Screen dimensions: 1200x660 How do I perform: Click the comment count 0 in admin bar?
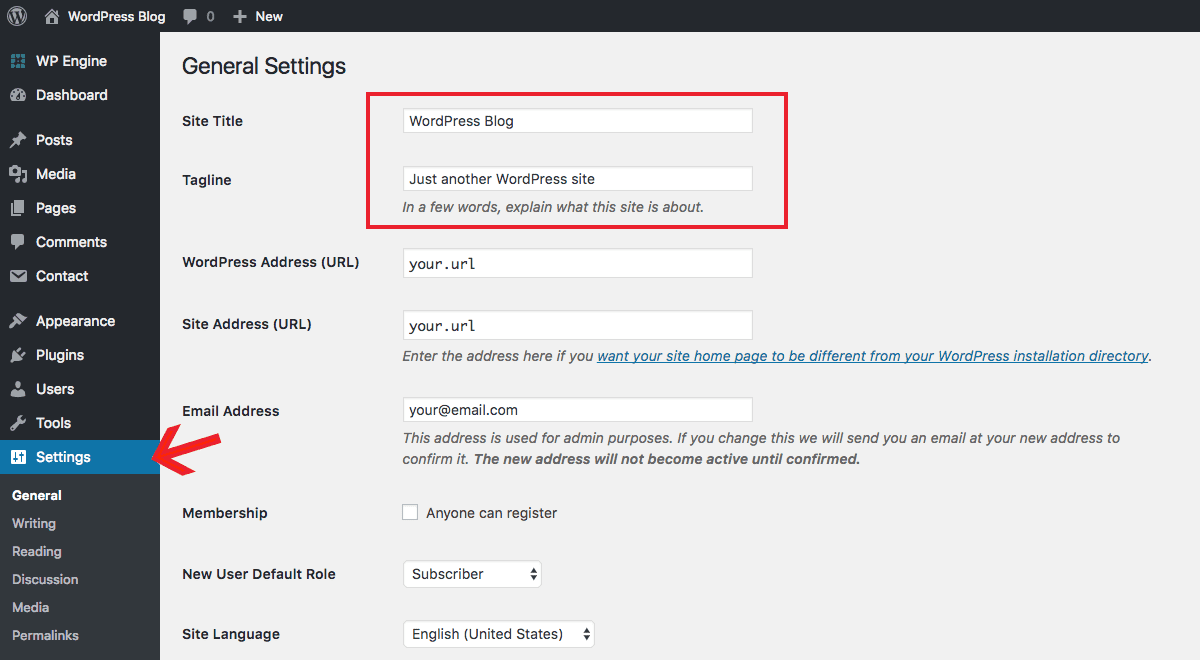(x=210, y=16)
